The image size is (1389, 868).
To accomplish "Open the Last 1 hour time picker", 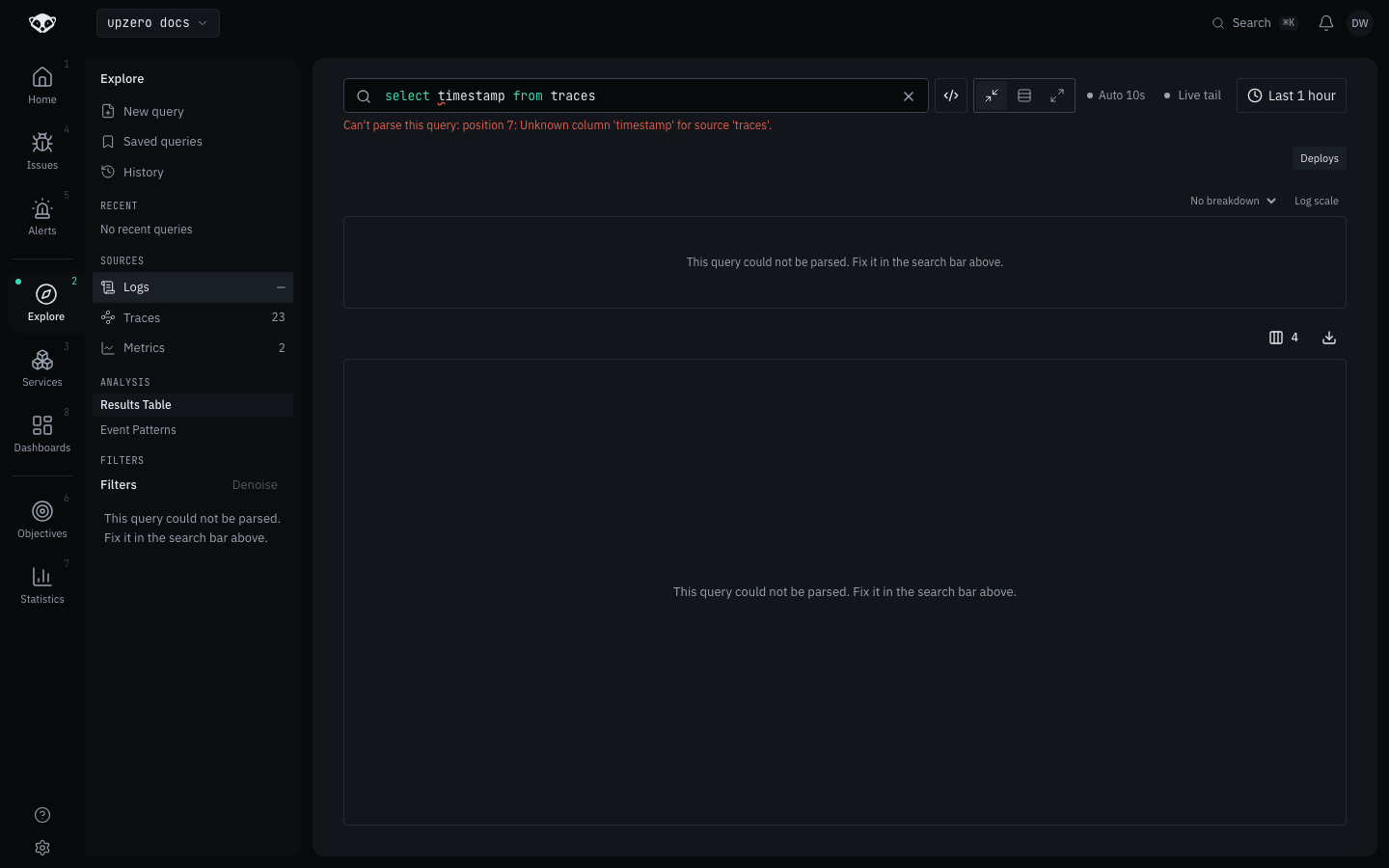I will [1292, 95].
